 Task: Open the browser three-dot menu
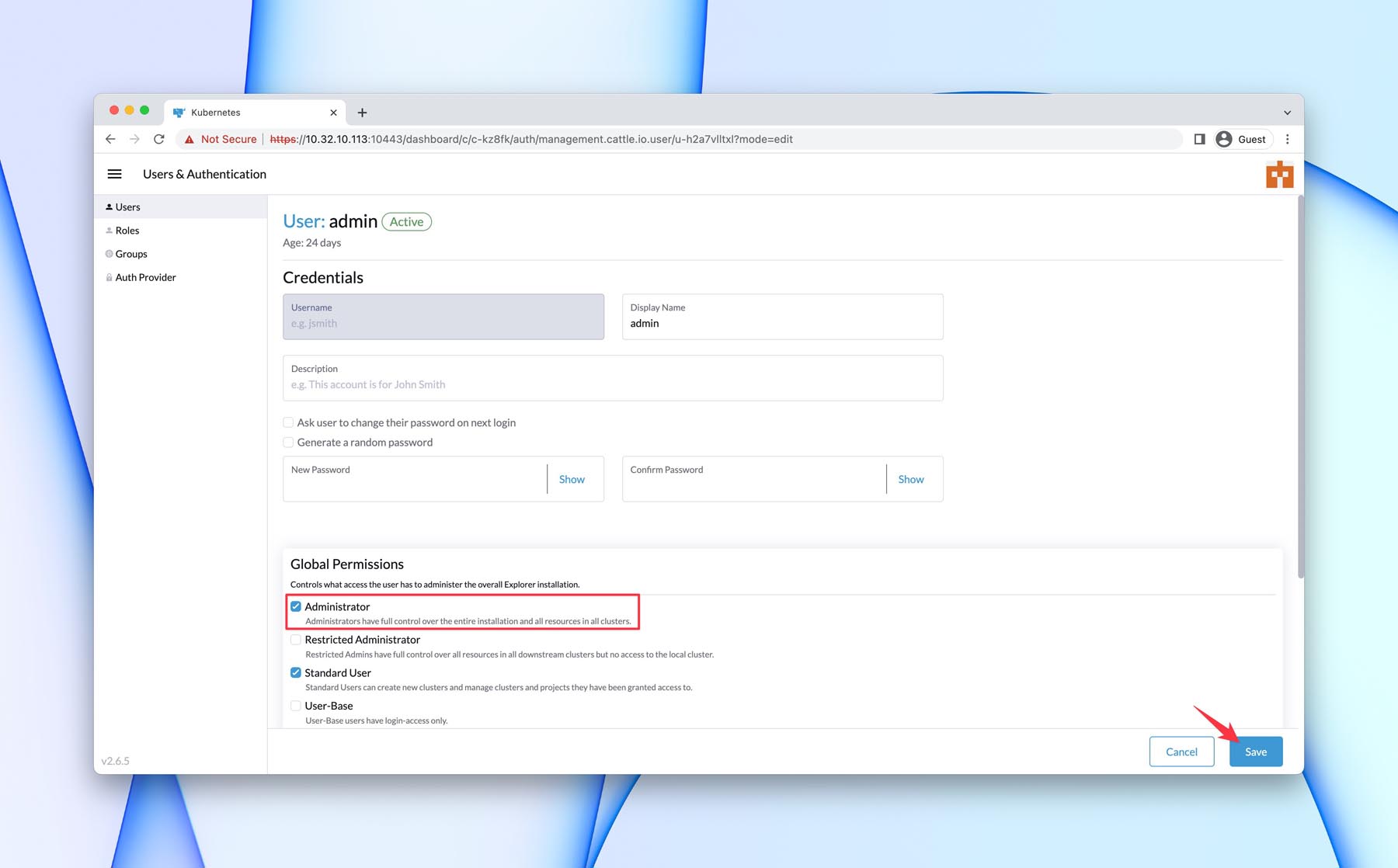tap(1287, 139)
